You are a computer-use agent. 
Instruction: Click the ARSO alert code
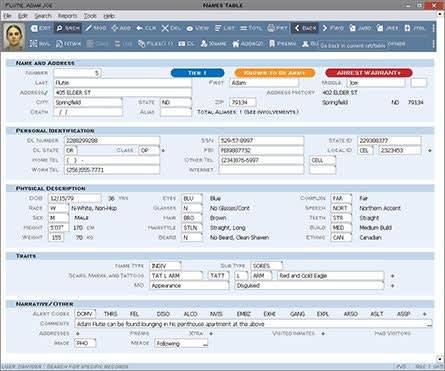point(351,314)
